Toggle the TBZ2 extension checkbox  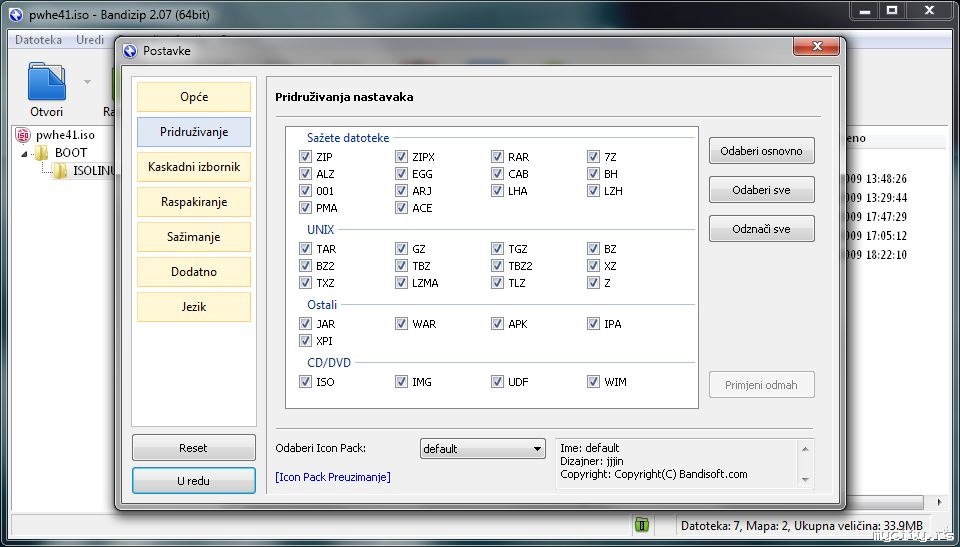tap(497, 266)
